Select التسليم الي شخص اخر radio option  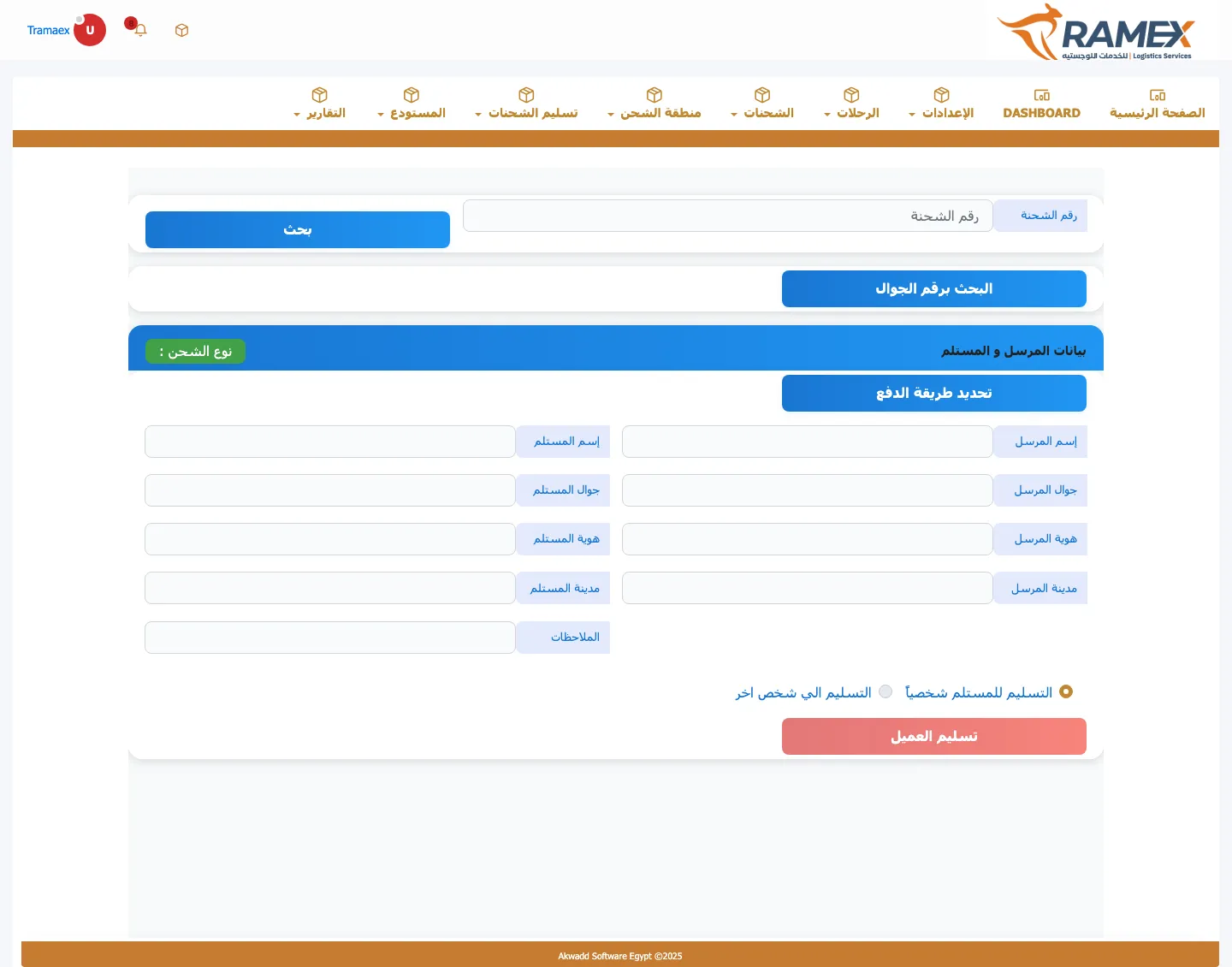[x=885, y=691]
